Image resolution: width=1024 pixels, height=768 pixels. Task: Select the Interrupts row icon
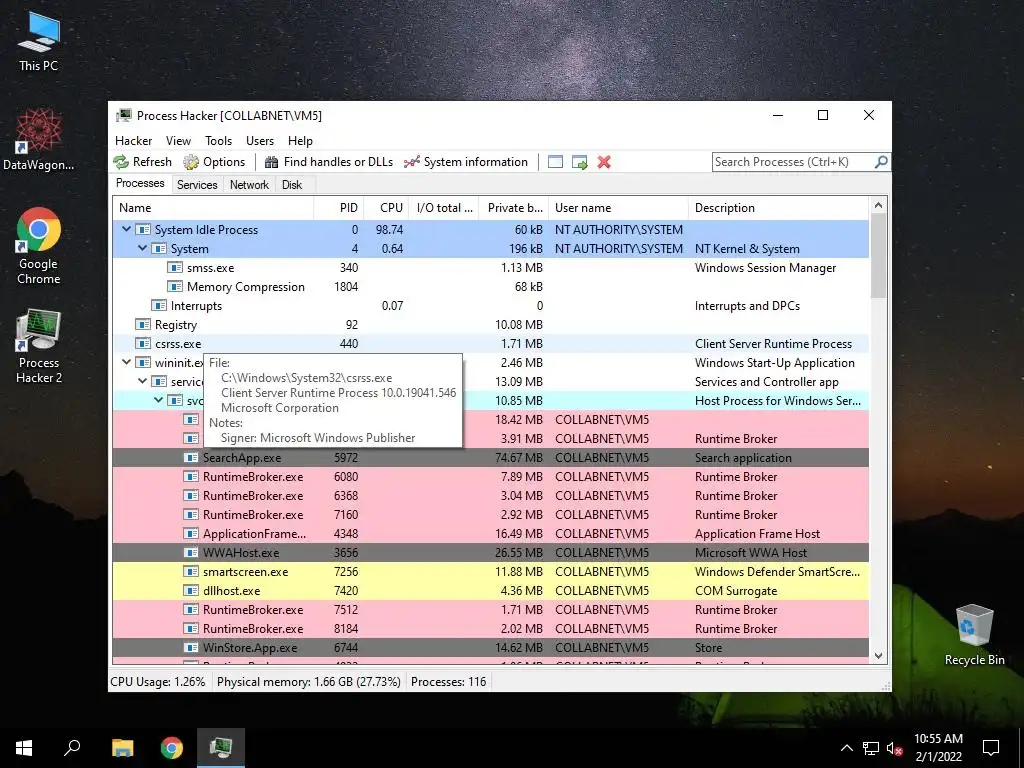pos(159,305)
